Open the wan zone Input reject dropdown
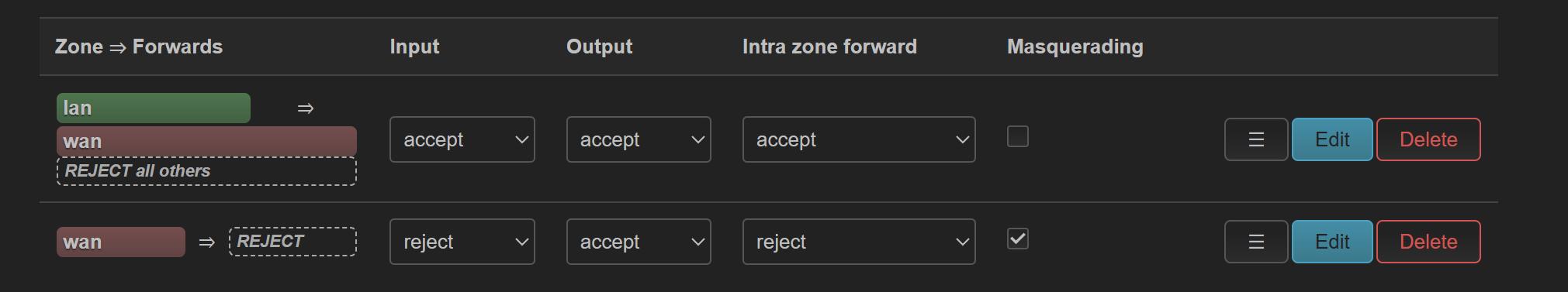Screen dimensions: 1568x292 [x=462, y=242]
